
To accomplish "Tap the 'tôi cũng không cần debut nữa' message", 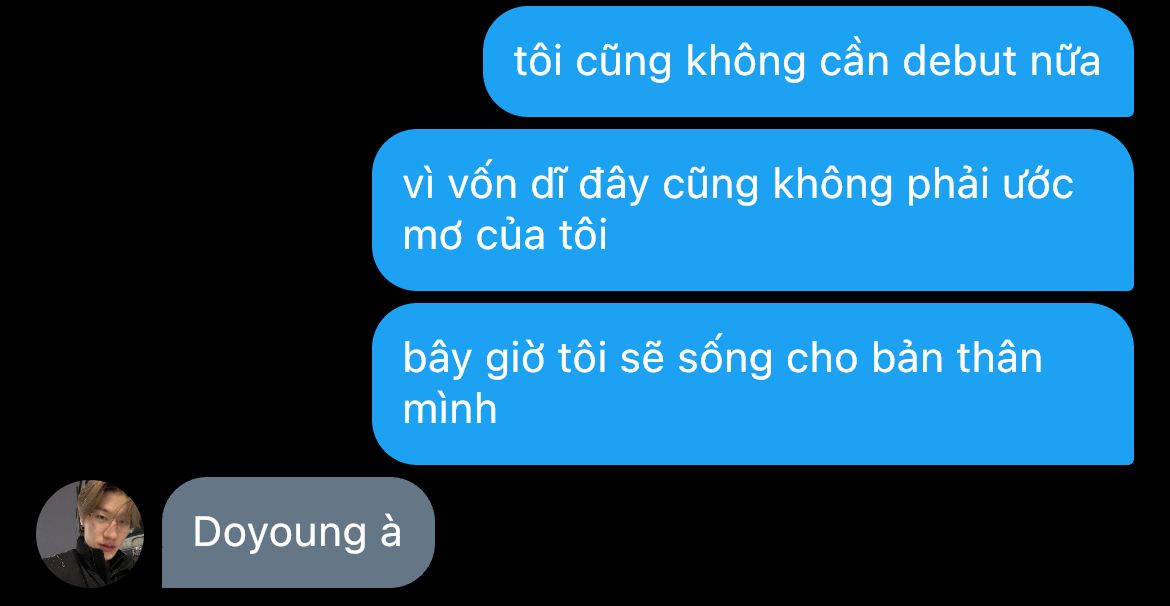I will pos(808,61).
